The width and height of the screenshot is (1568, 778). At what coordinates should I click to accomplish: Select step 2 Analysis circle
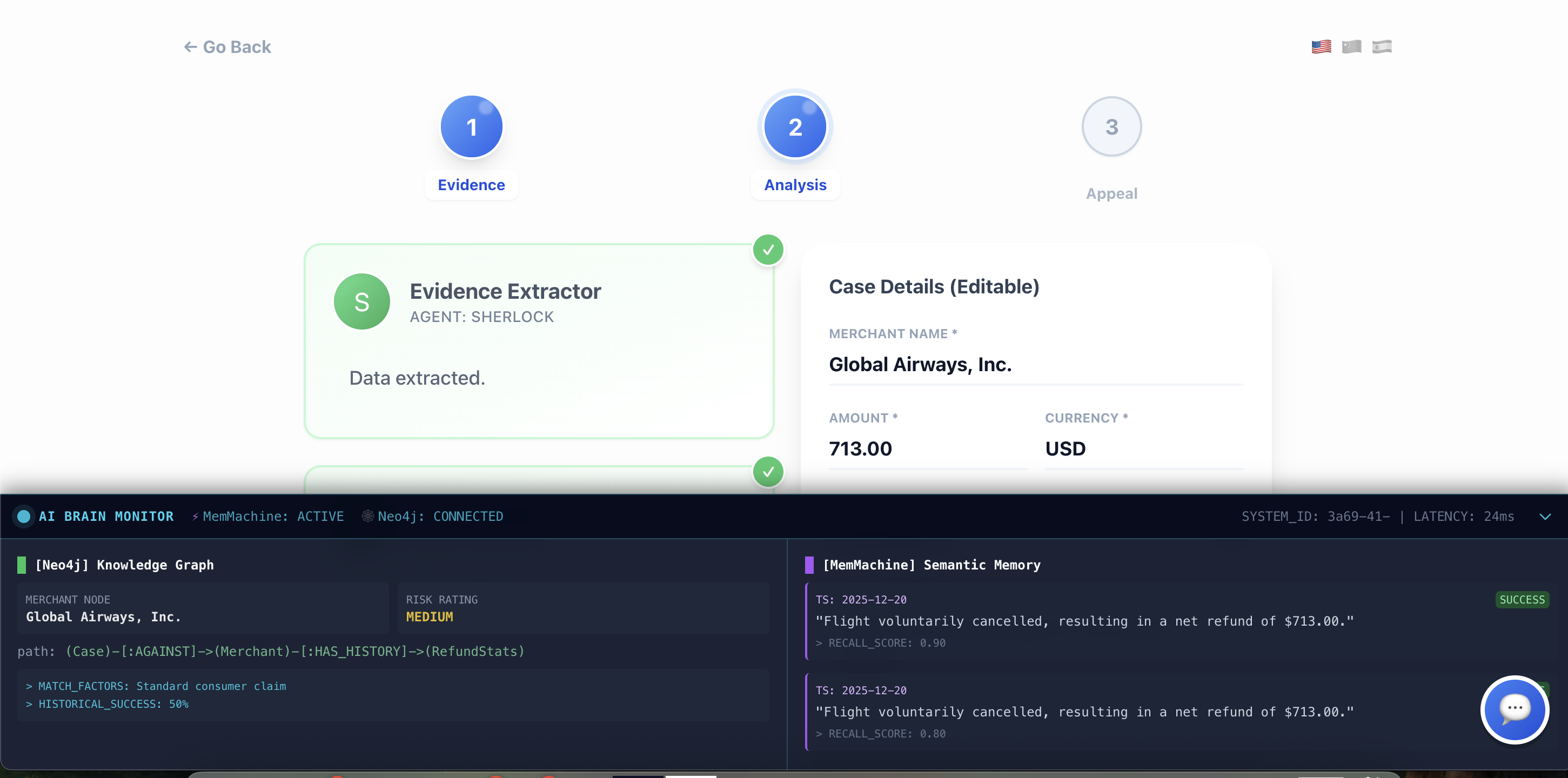(x=795, y=126)
